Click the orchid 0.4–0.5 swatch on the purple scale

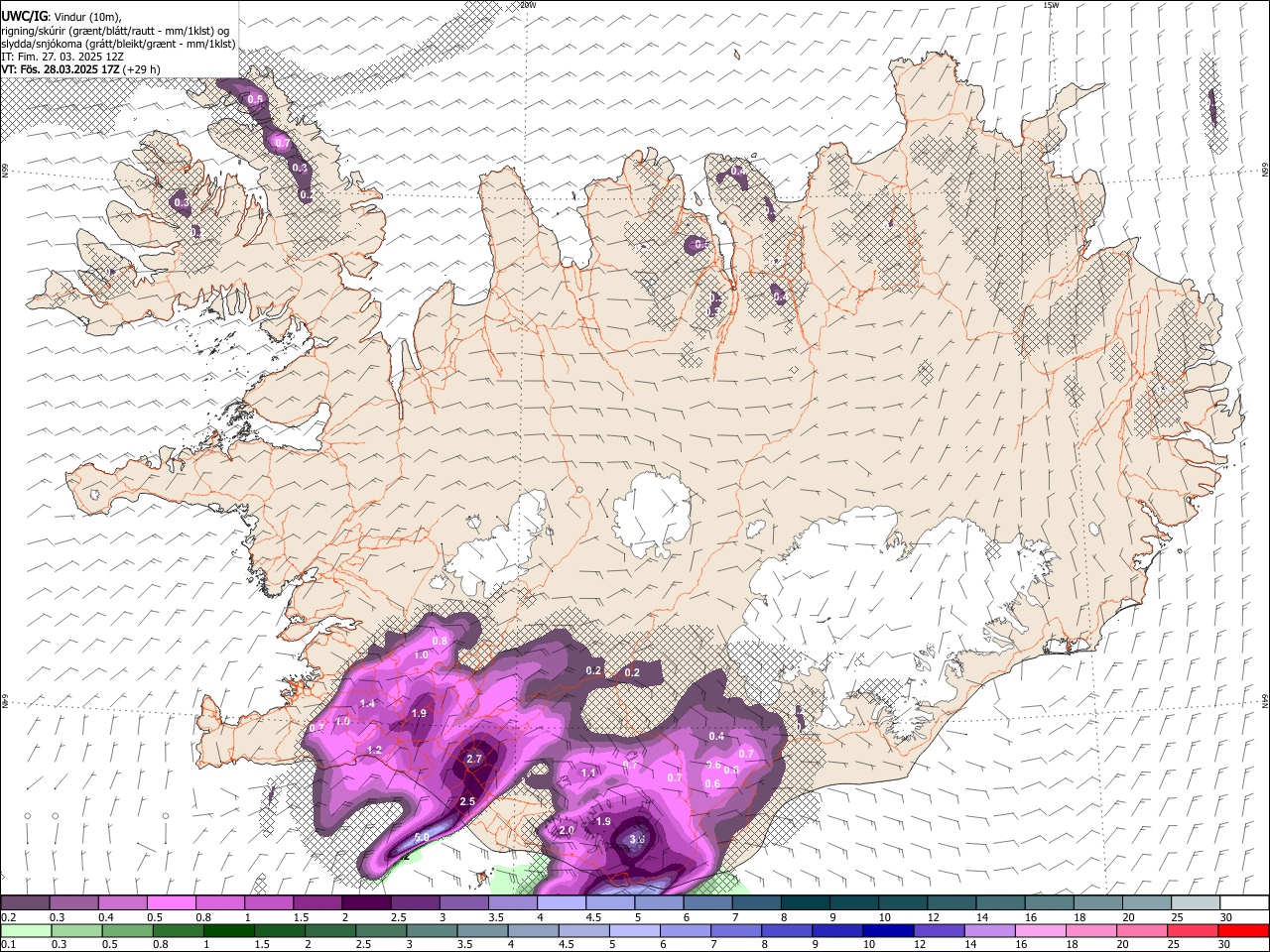click(123, 902)
